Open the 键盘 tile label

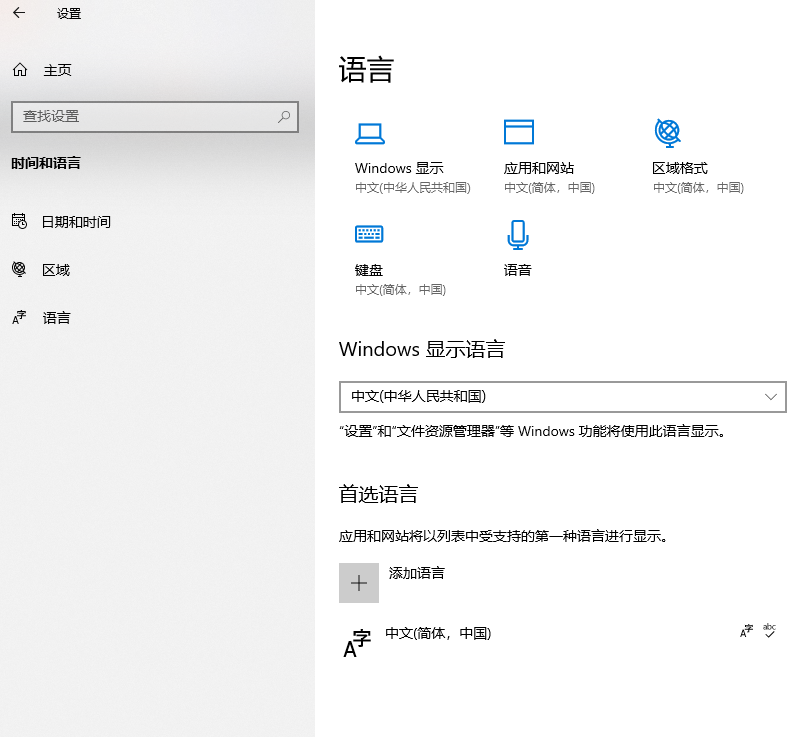click(369, 270)
